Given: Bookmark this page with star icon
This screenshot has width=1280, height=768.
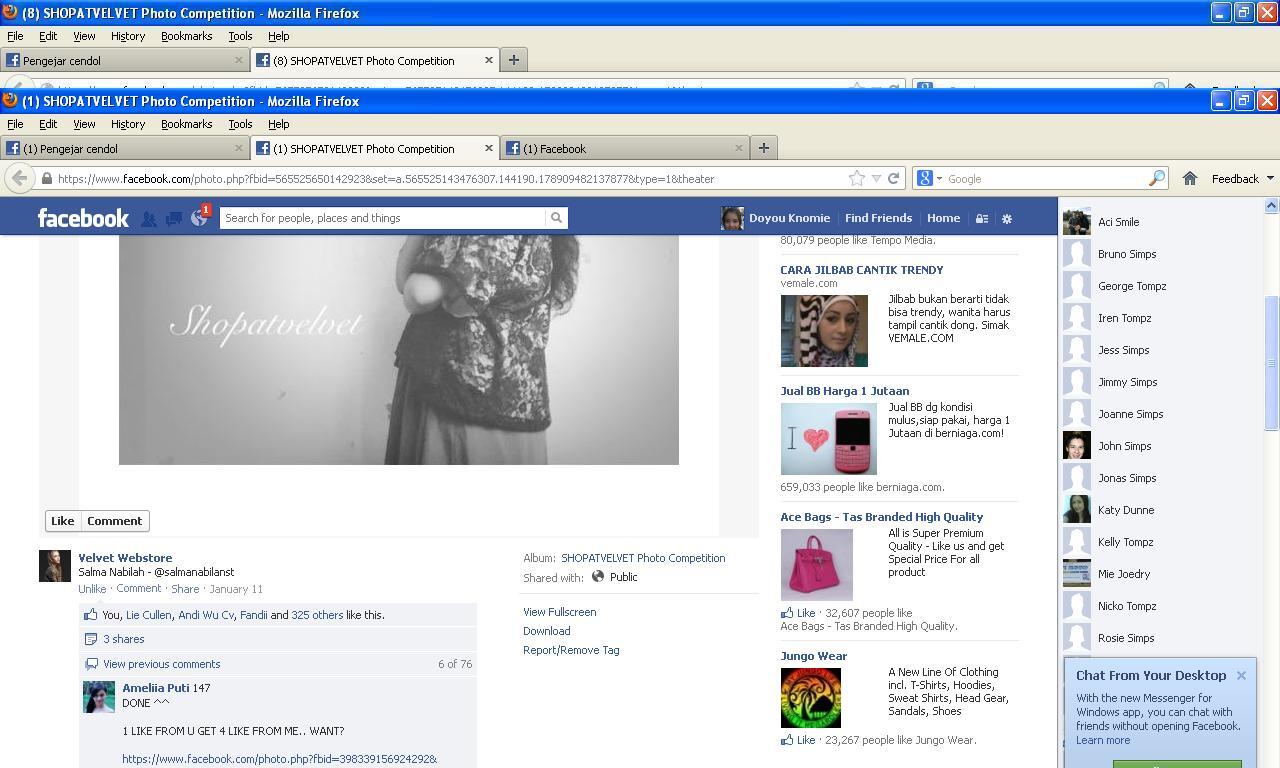Looking at the screenshot, I should pos(857,178).
